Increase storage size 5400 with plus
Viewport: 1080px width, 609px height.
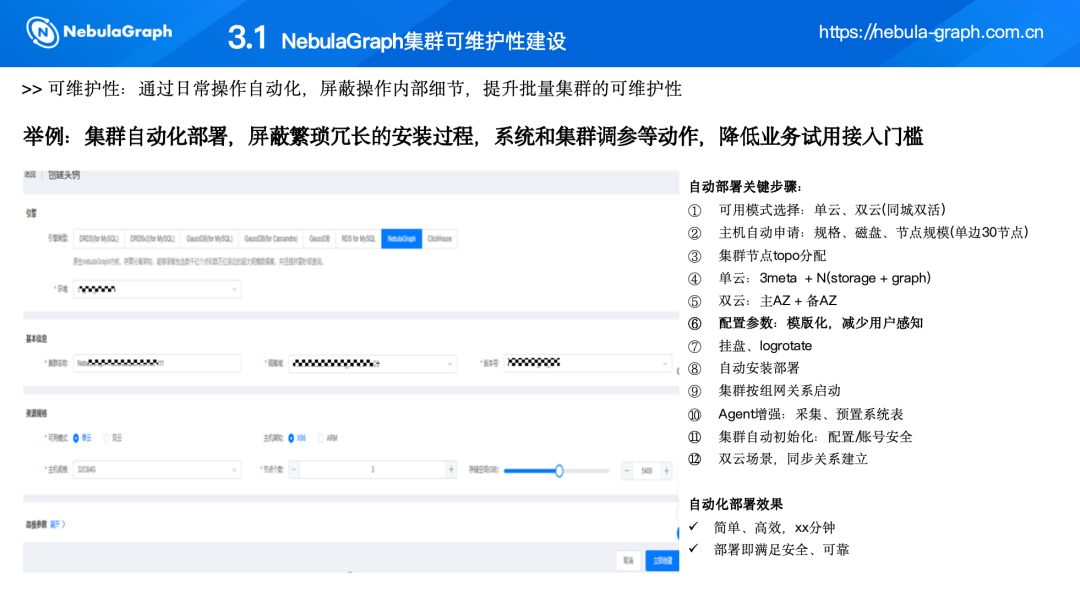pyautogui.click(x=666, y=471)
